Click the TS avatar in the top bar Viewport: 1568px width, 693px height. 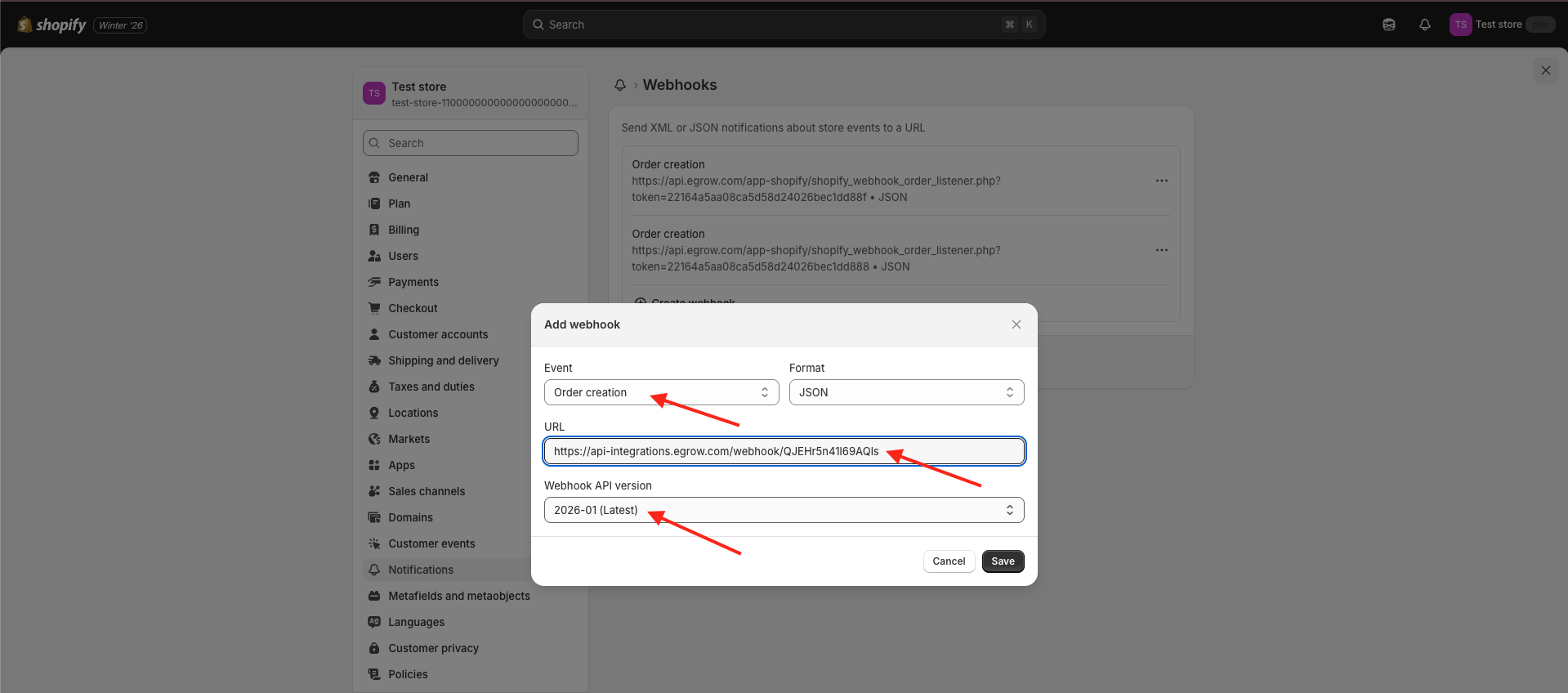1460,25
